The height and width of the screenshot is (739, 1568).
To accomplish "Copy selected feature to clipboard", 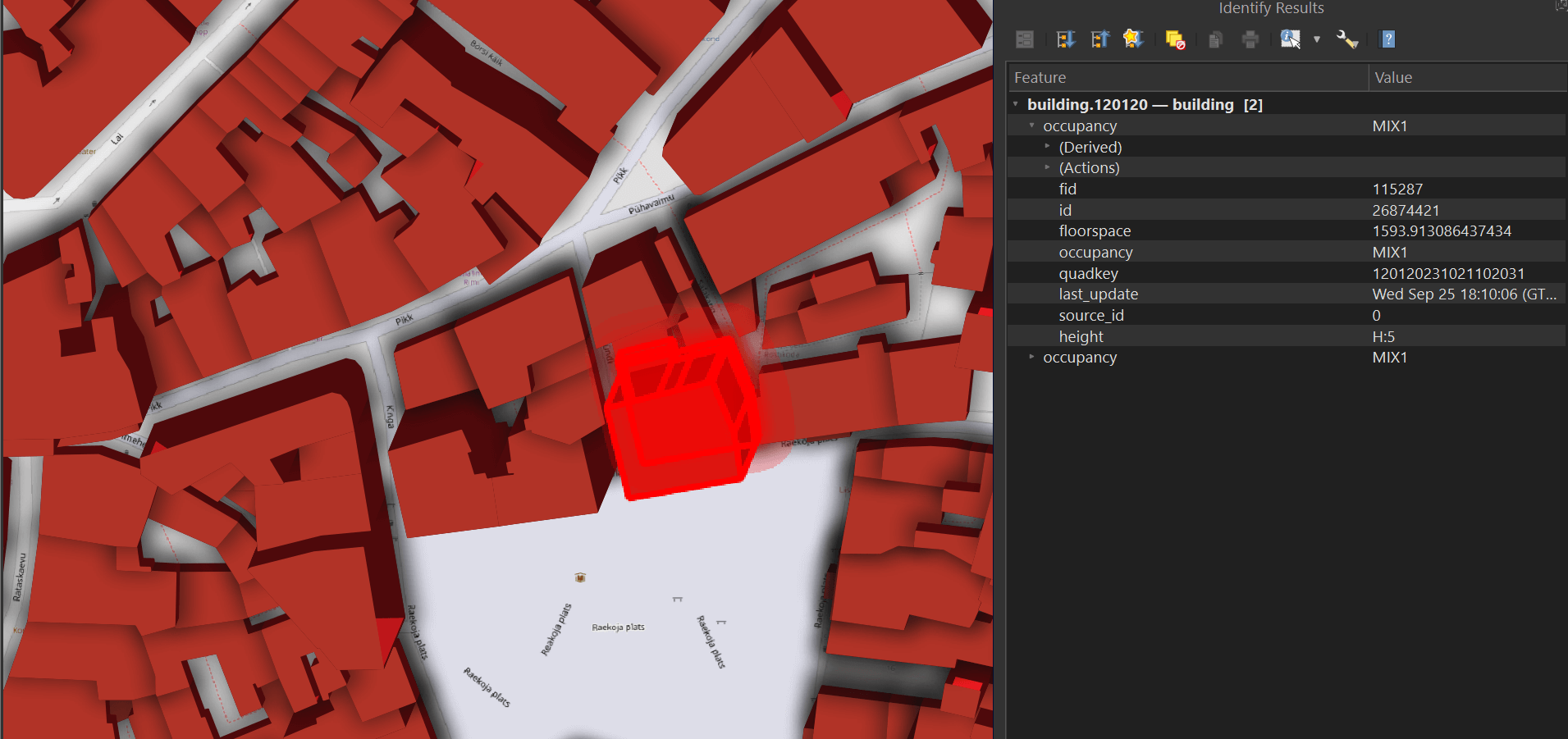I will click(1216, 39).
